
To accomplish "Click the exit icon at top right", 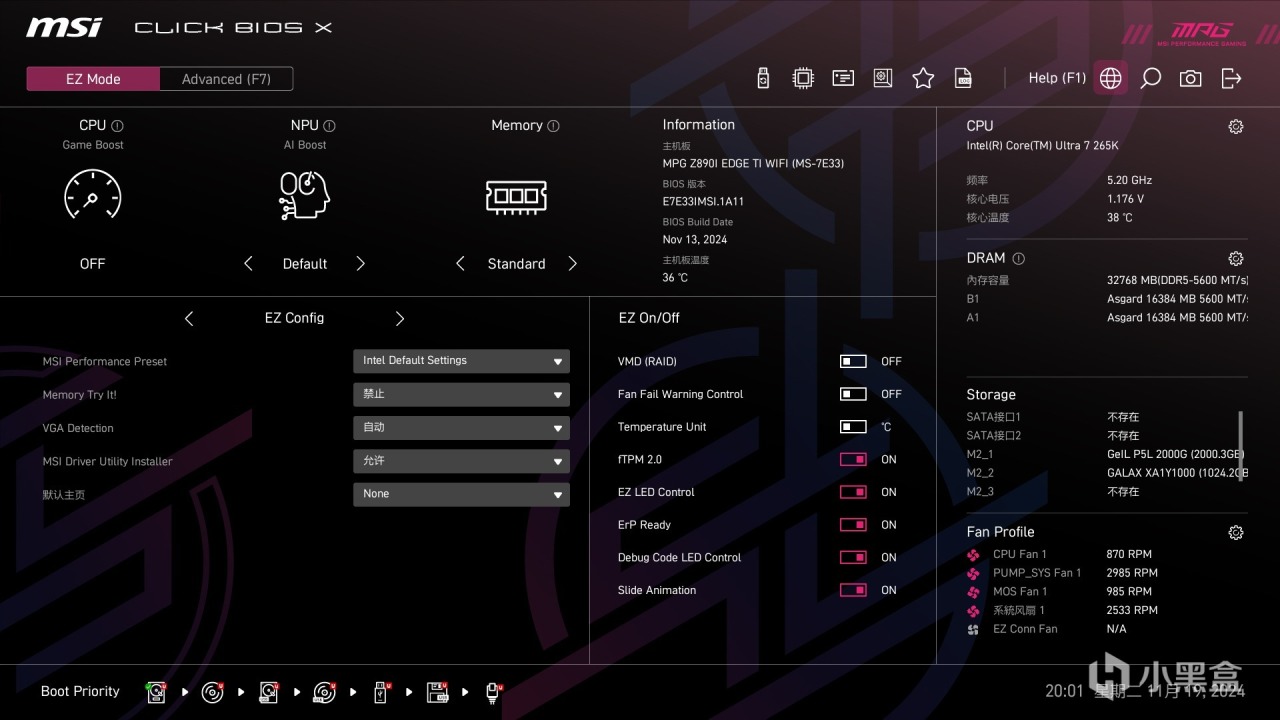I will pos(1231,78).
